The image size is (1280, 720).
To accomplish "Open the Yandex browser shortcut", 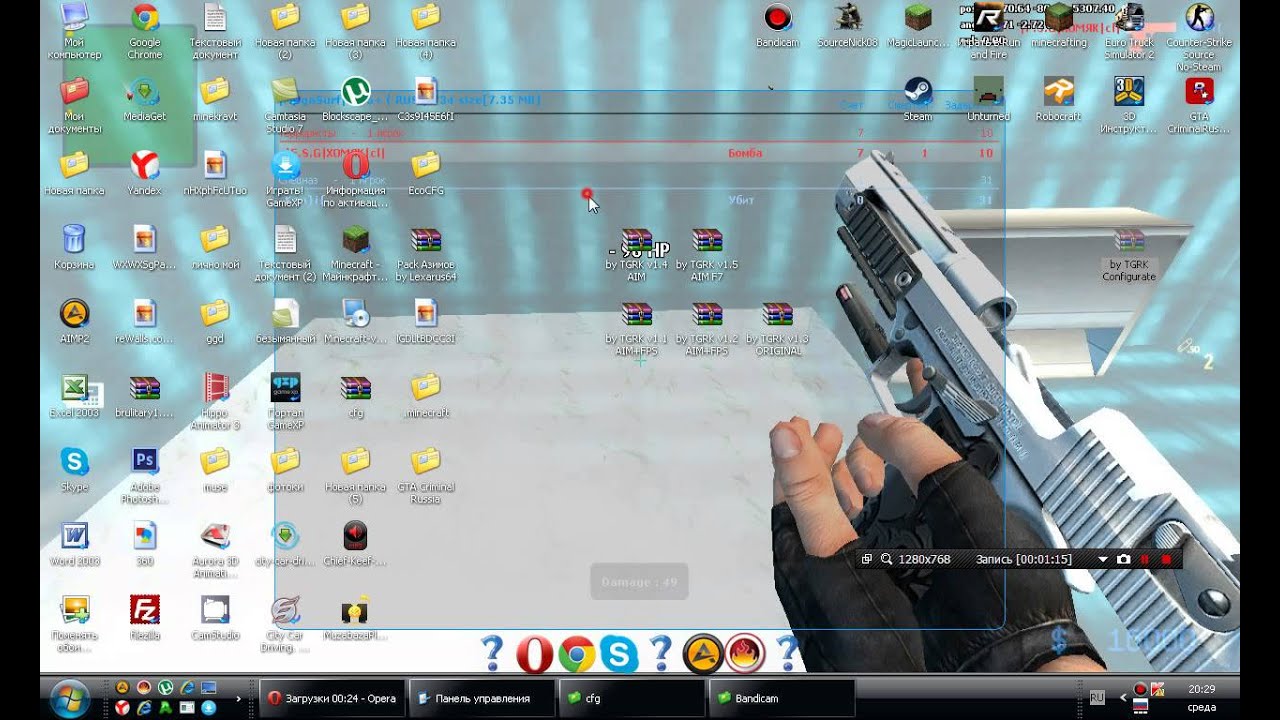I will point(145,165).
